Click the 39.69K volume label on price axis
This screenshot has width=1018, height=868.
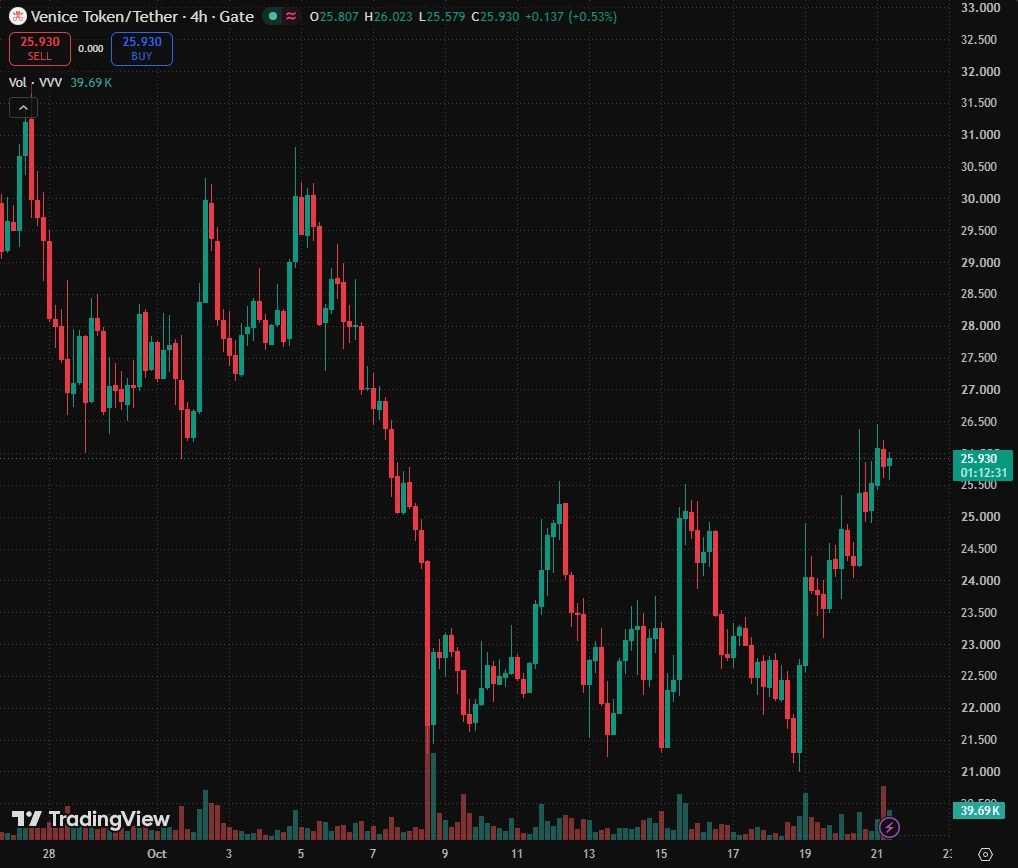979,810
